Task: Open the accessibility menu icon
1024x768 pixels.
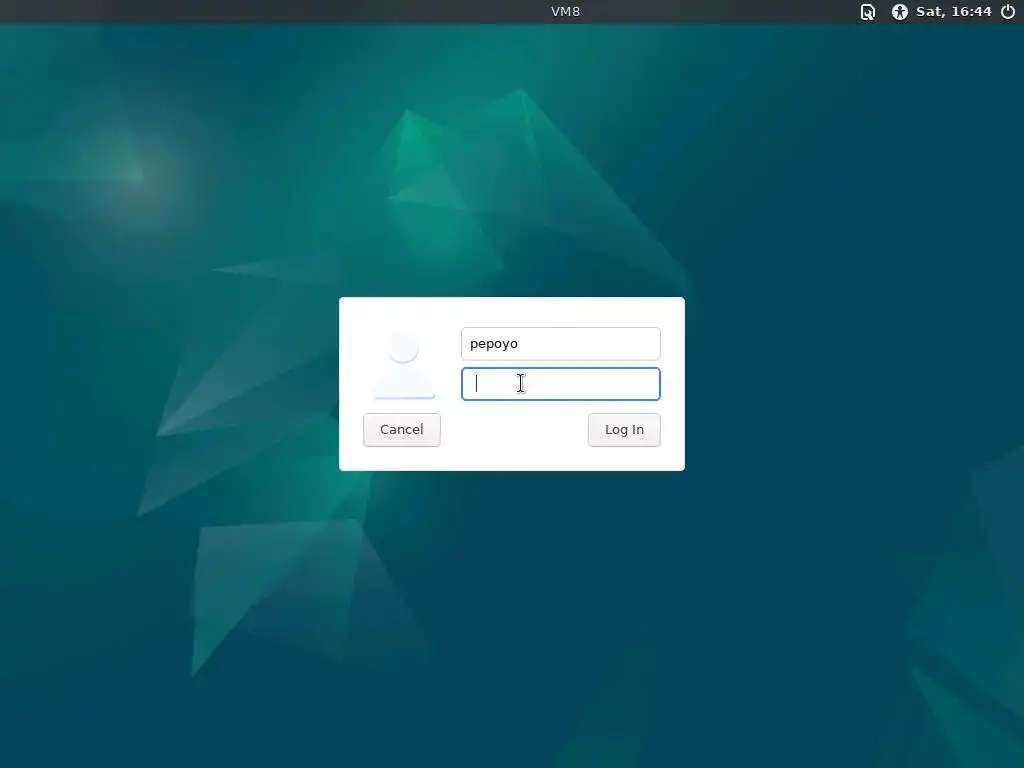Action: point(899,12)
